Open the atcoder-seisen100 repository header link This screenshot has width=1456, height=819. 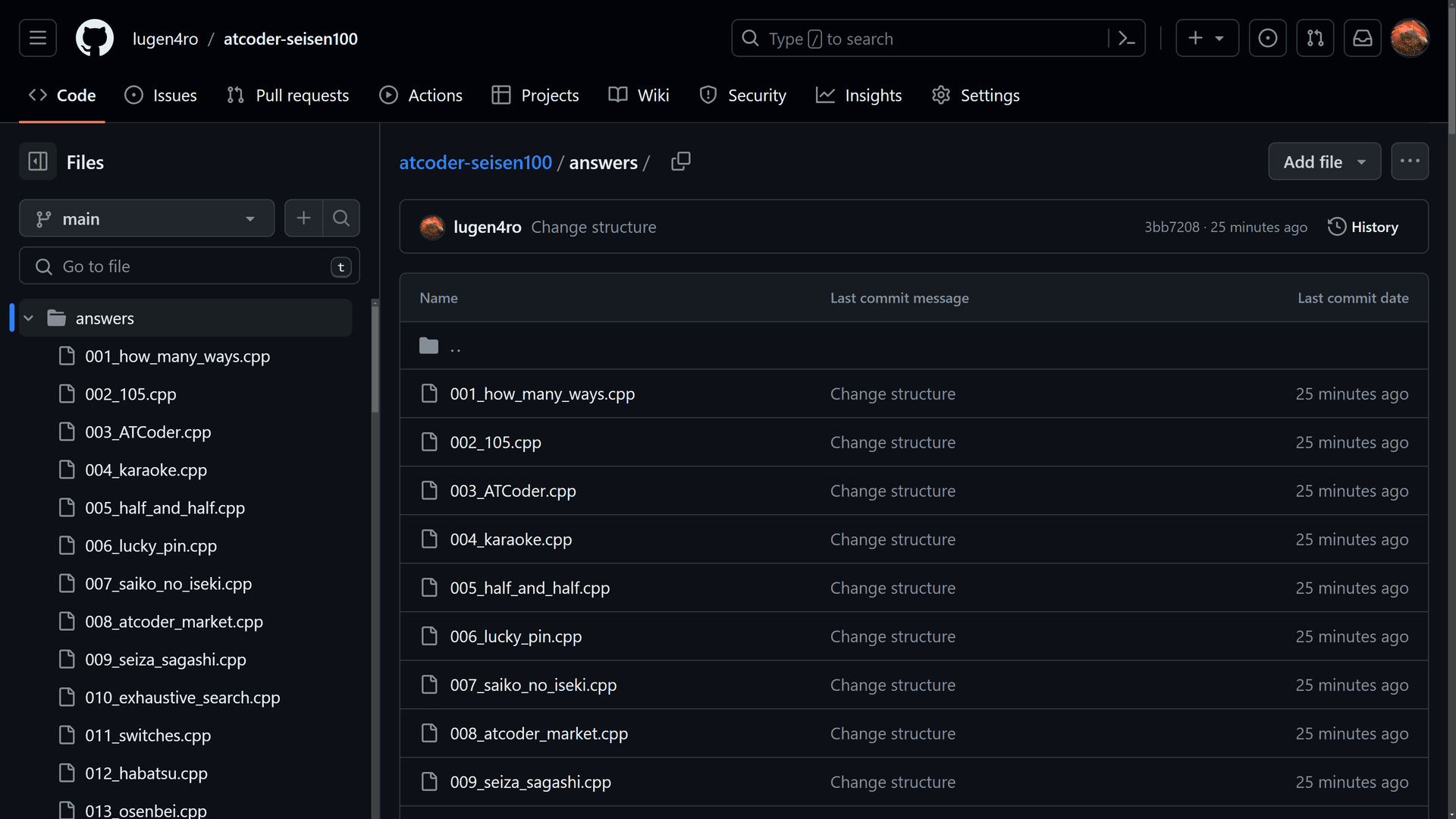(x=290, y=39)
